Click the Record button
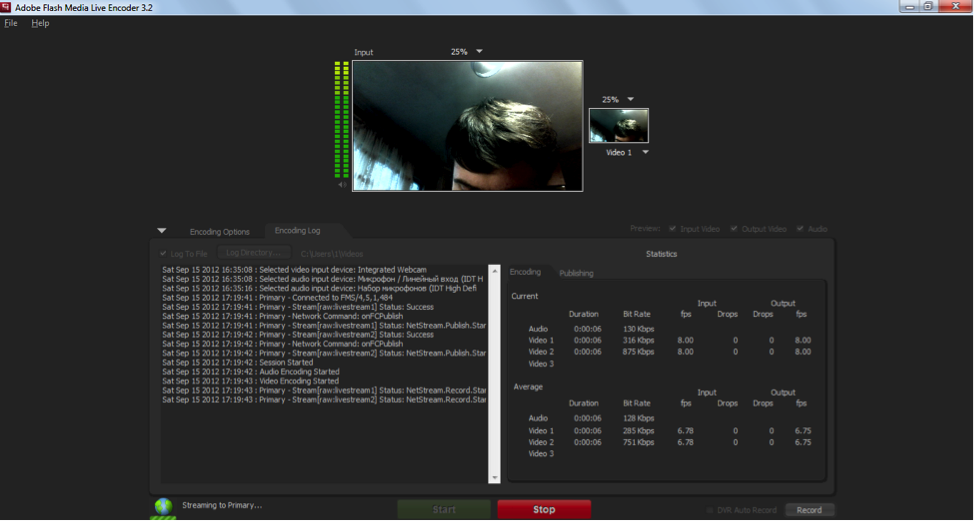Screen dimensions: 974x521 pos(809,510)
